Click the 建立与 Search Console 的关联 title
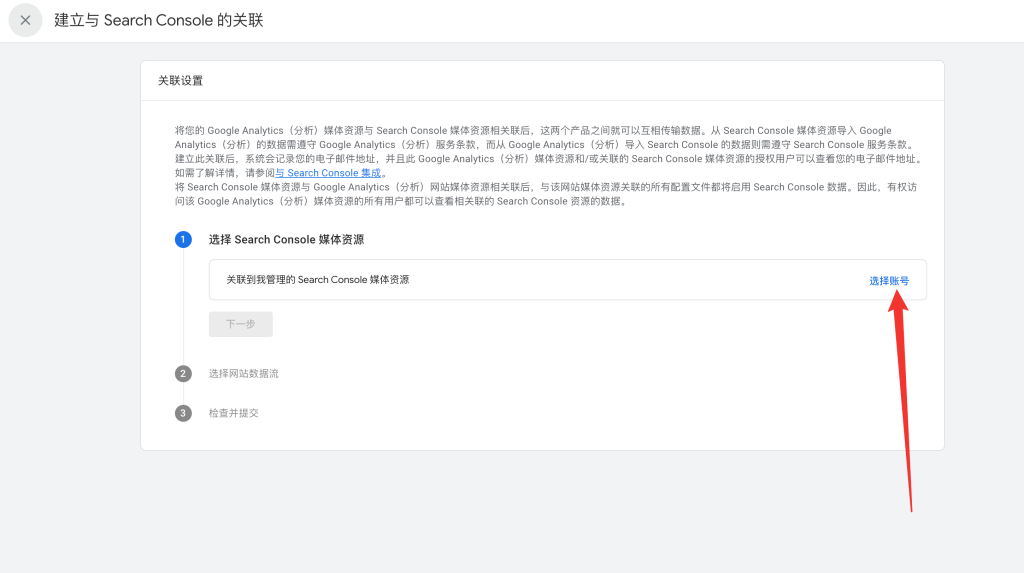Viewport: 1024px width, 573px height. click(x=159, y=20)
